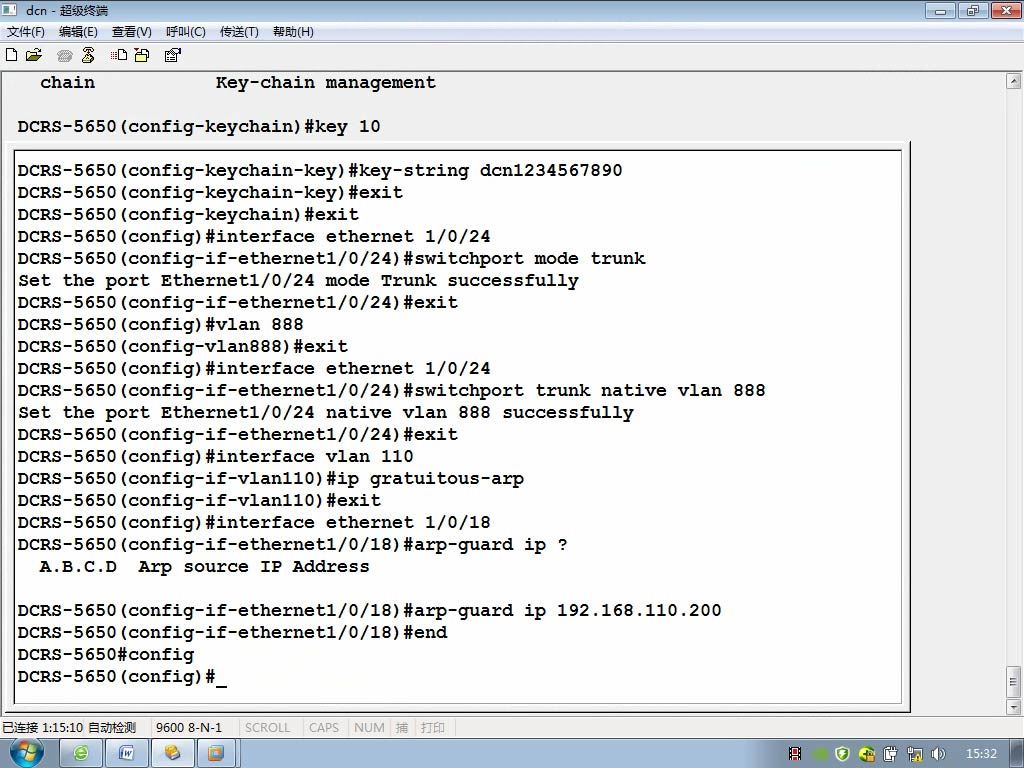Click the CAPS status bar indicator
This screenshot has height=768, width=1024.
click(324, 728)
